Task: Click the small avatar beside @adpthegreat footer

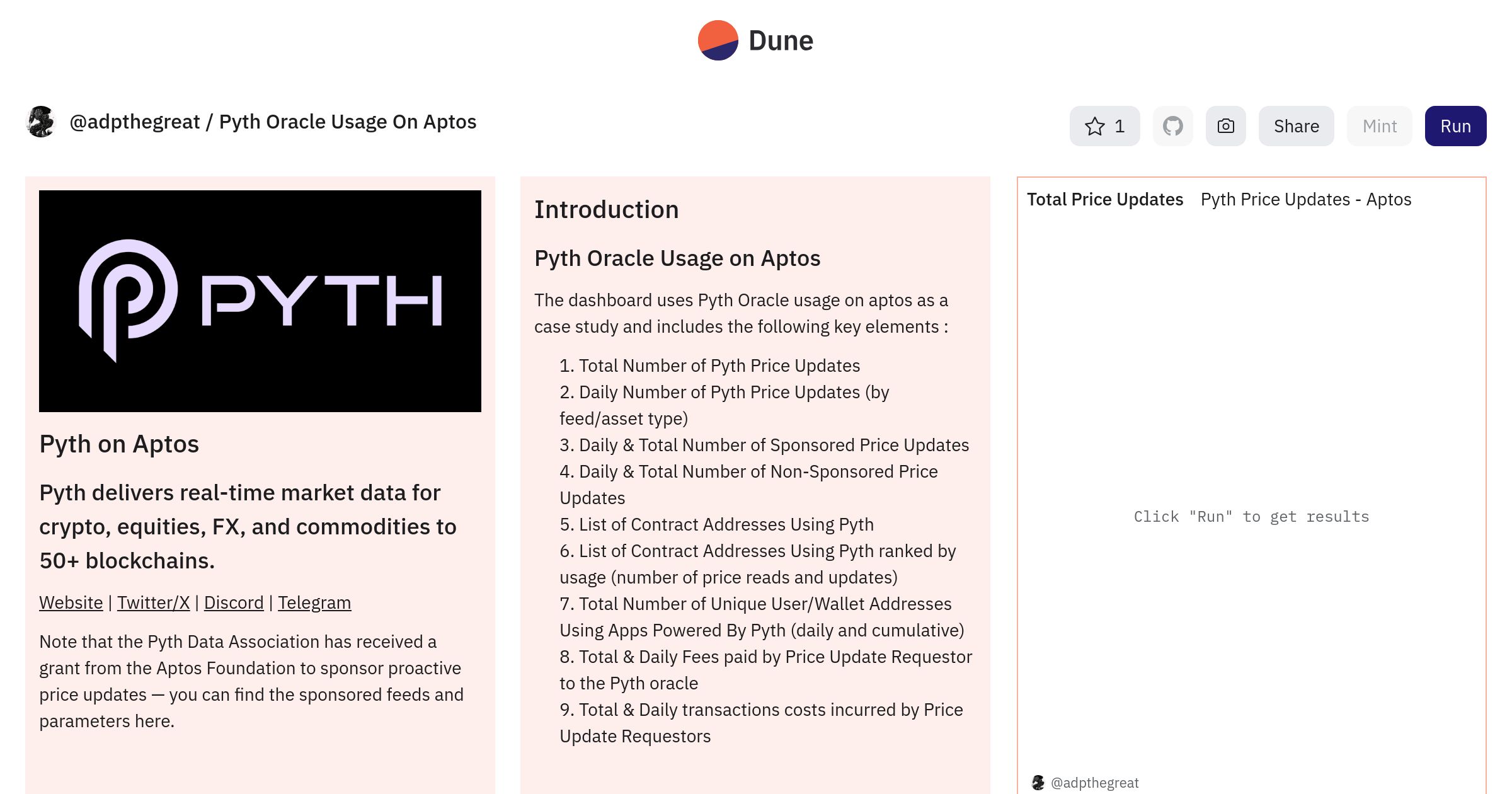Action: [1038, 782]
